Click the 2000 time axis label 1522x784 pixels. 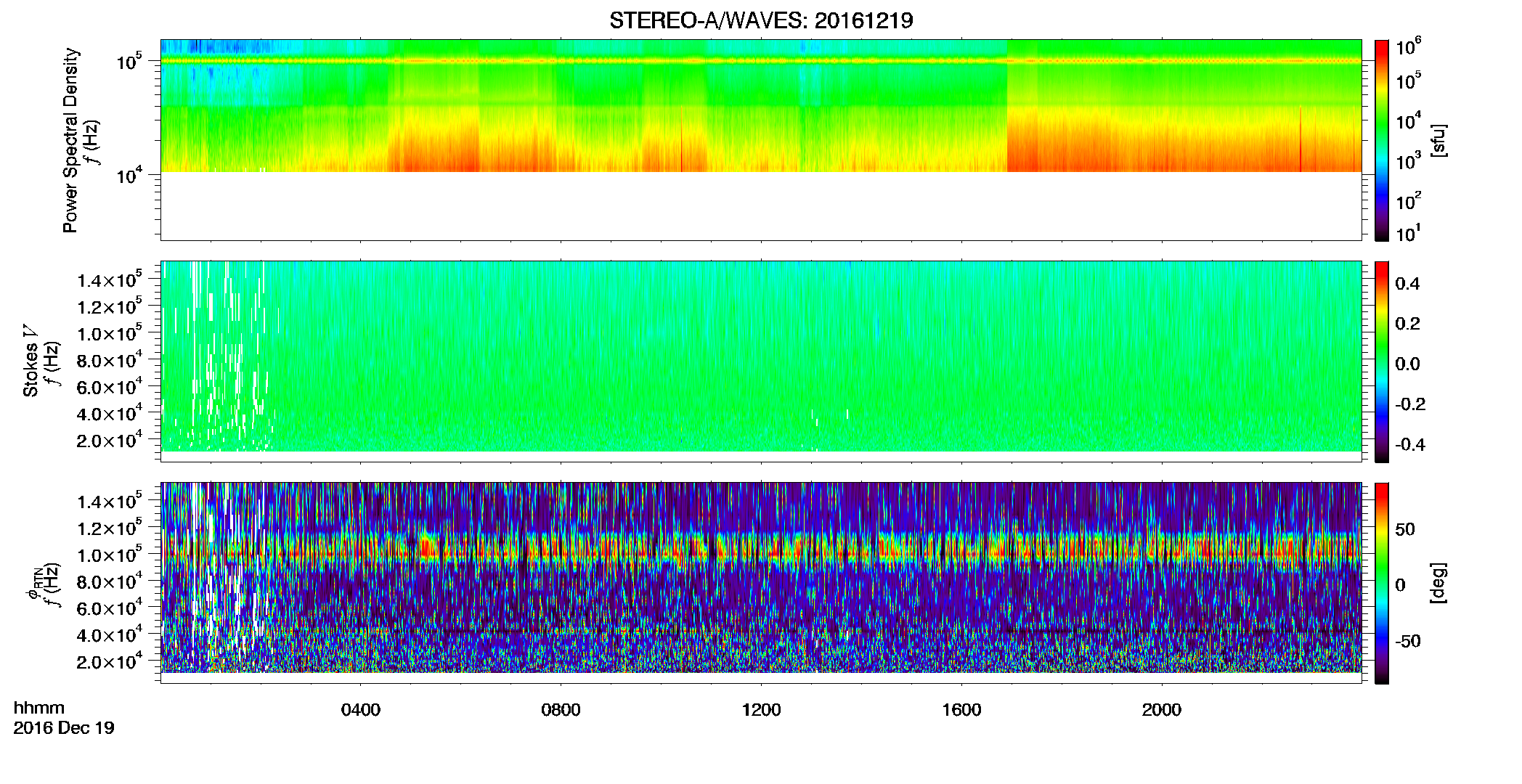pos(1162,710)
